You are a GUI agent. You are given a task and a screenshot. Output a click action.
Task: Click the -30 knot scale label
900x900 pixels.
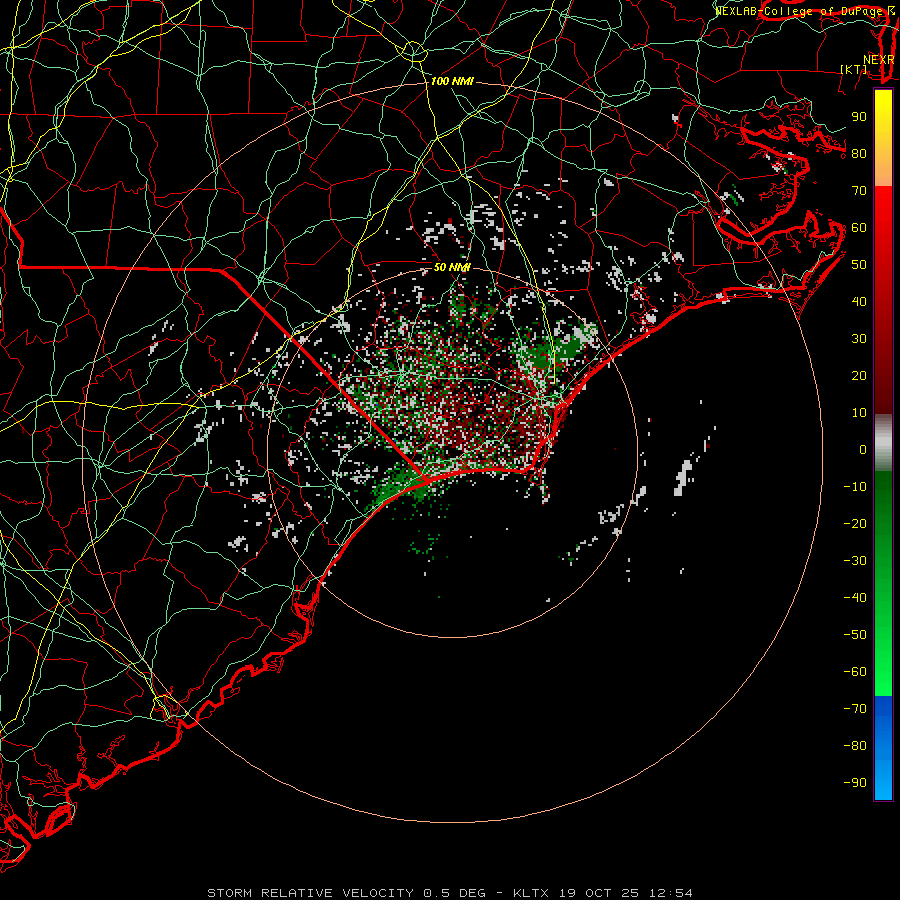tap(855, 561)
